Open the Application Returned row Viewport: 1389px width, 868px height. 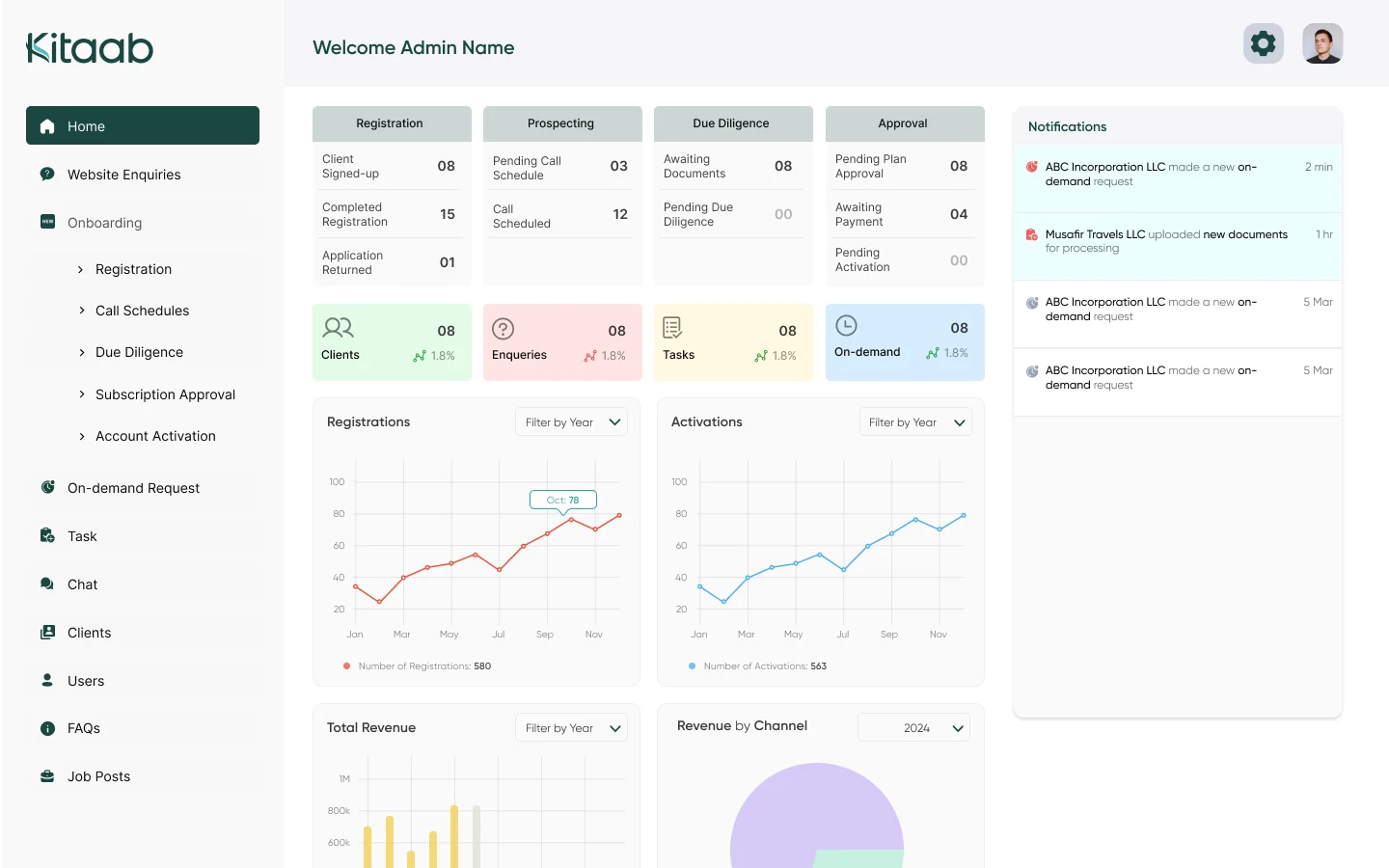click(392, 262)
